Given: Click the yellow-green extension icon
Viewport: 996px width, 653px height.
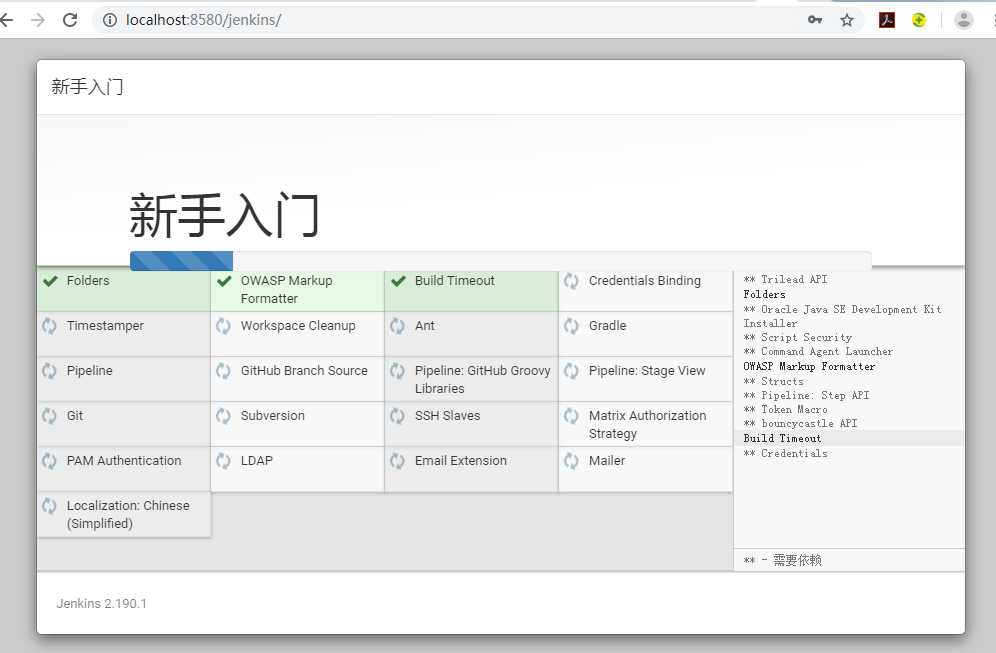Looking at the screenshot, I should tap(919, 20).
